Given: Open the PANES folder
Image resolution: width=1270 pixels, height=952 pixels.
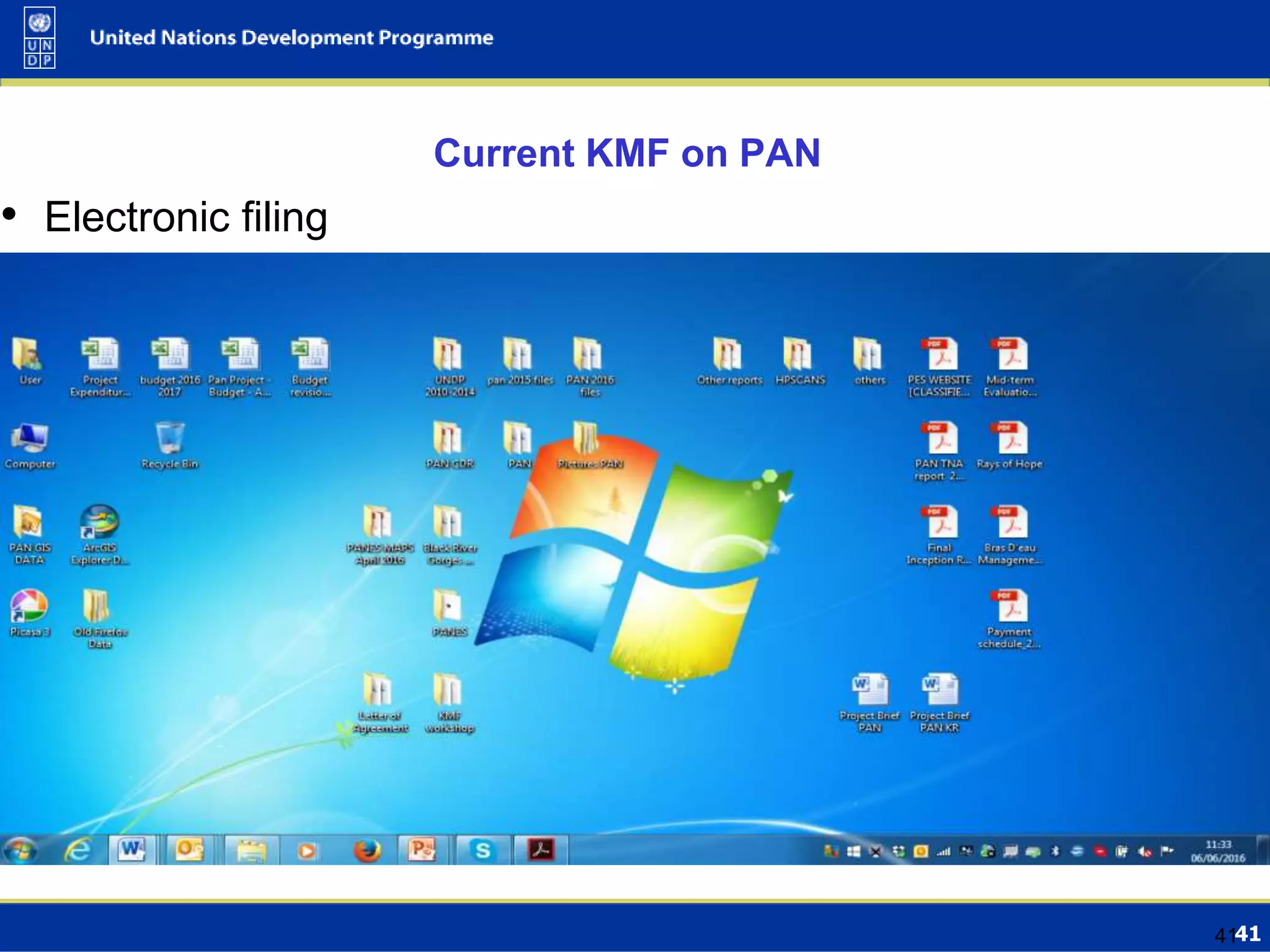Looking at the screenshot, I should pyautogui.click(x=448, y=606).
